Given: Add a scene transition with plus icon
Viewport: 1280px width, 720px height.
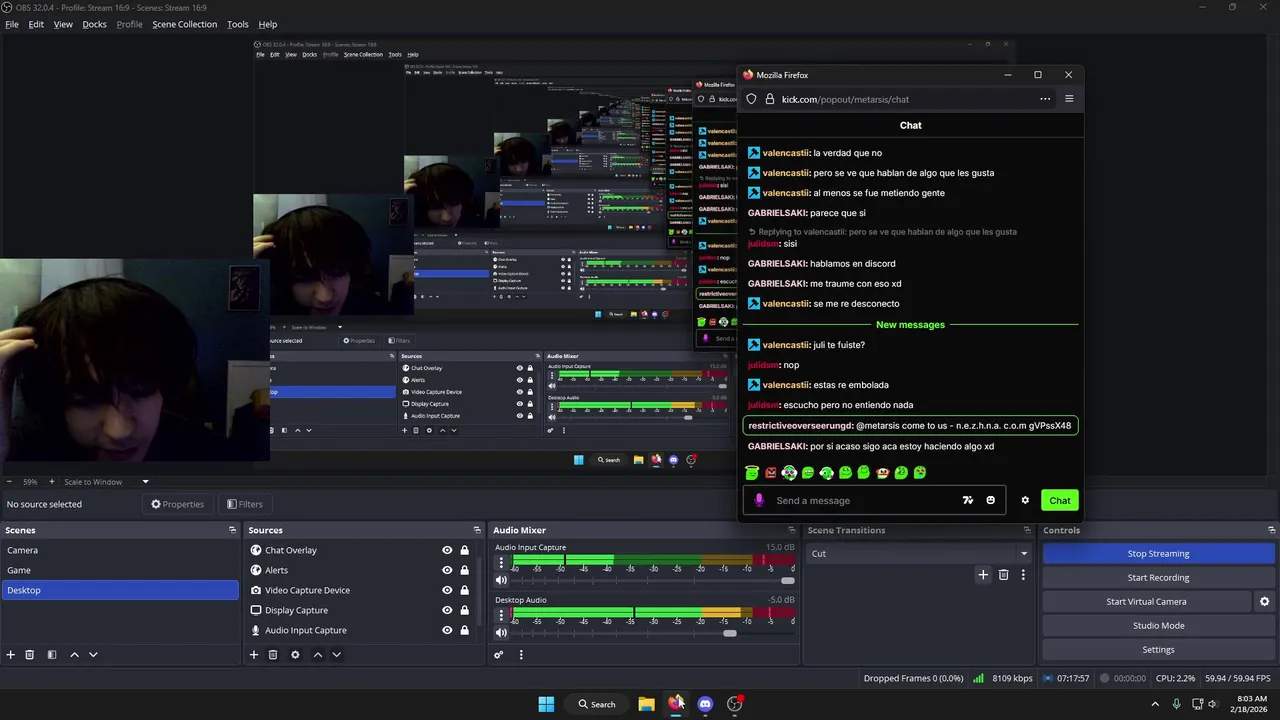Looking at the screenshot, I should click(983, 575).
